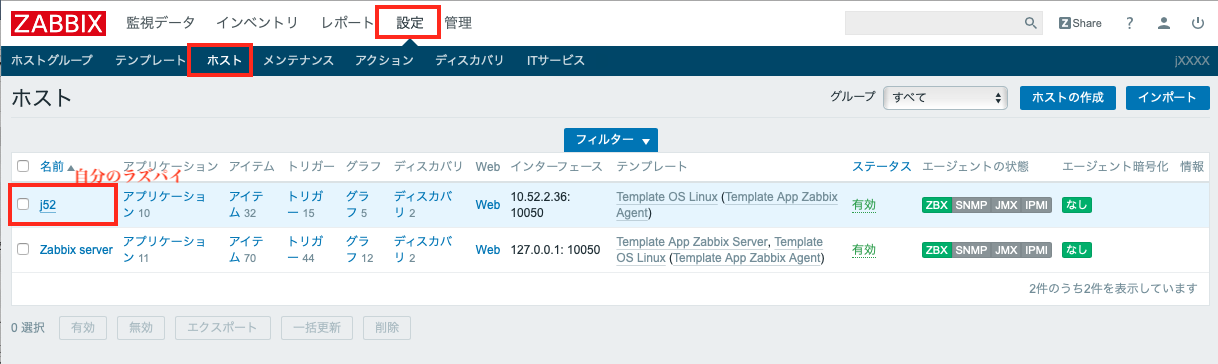Click the ホストの作成 button
This screenshot has height=364, width=1218.
1068,97
